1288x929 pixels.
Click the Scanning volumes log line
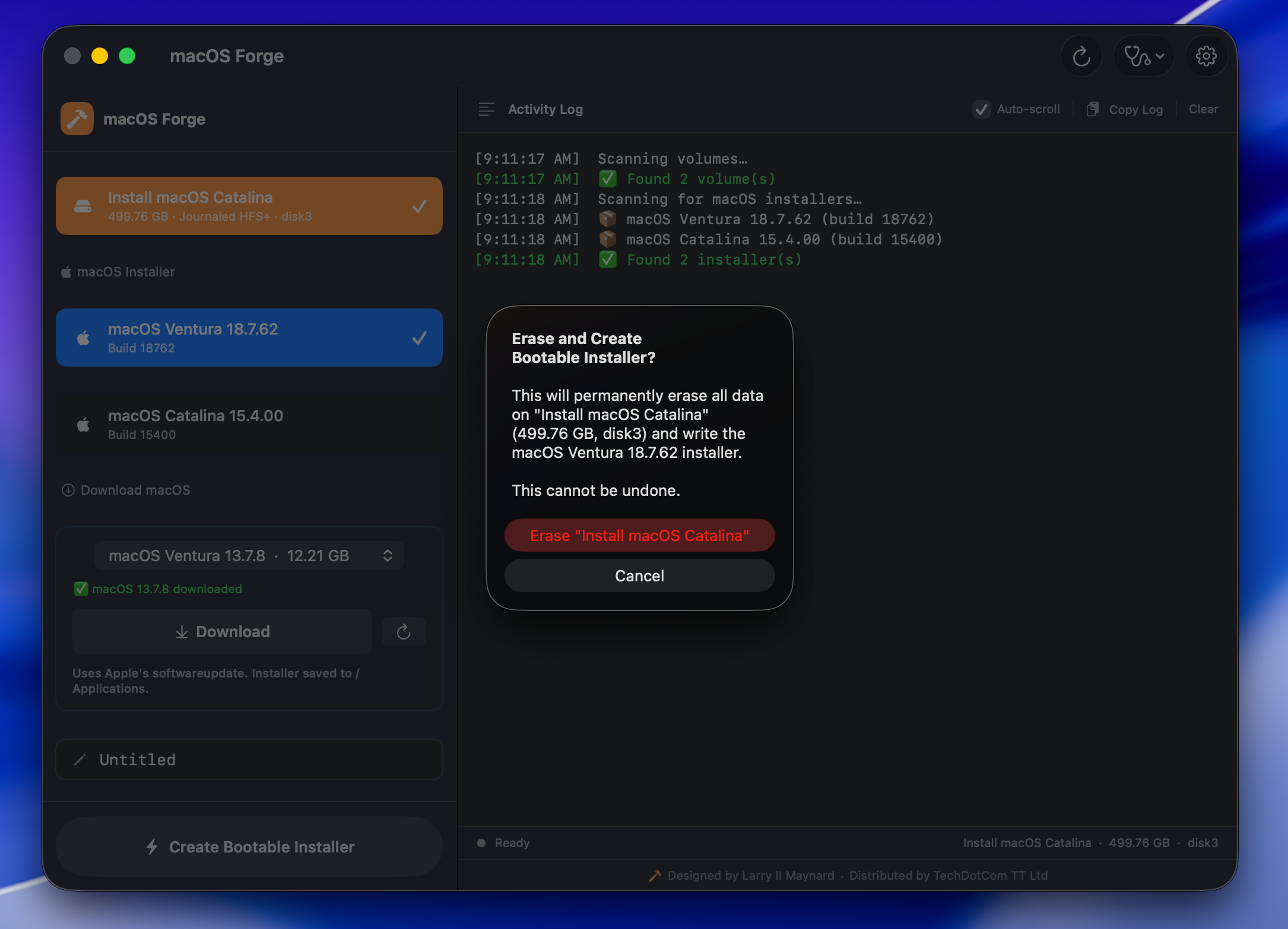pos(611,158)
